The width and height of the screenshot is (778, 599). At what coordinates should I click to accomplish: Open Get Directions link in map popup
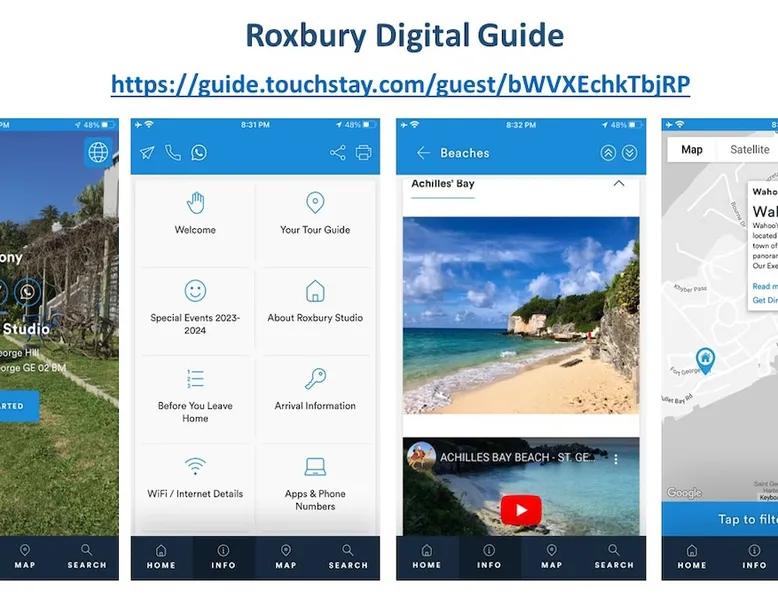click(765, 300)
